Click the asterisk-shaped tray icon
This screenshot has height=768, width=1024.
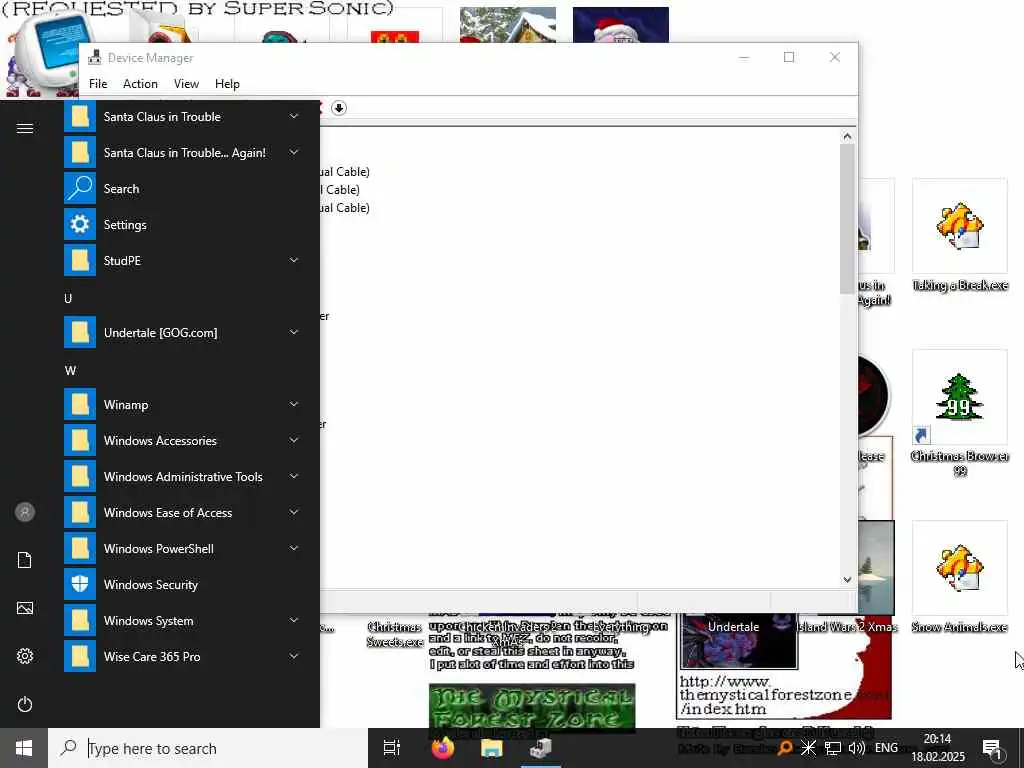click(x=808, y=748)
